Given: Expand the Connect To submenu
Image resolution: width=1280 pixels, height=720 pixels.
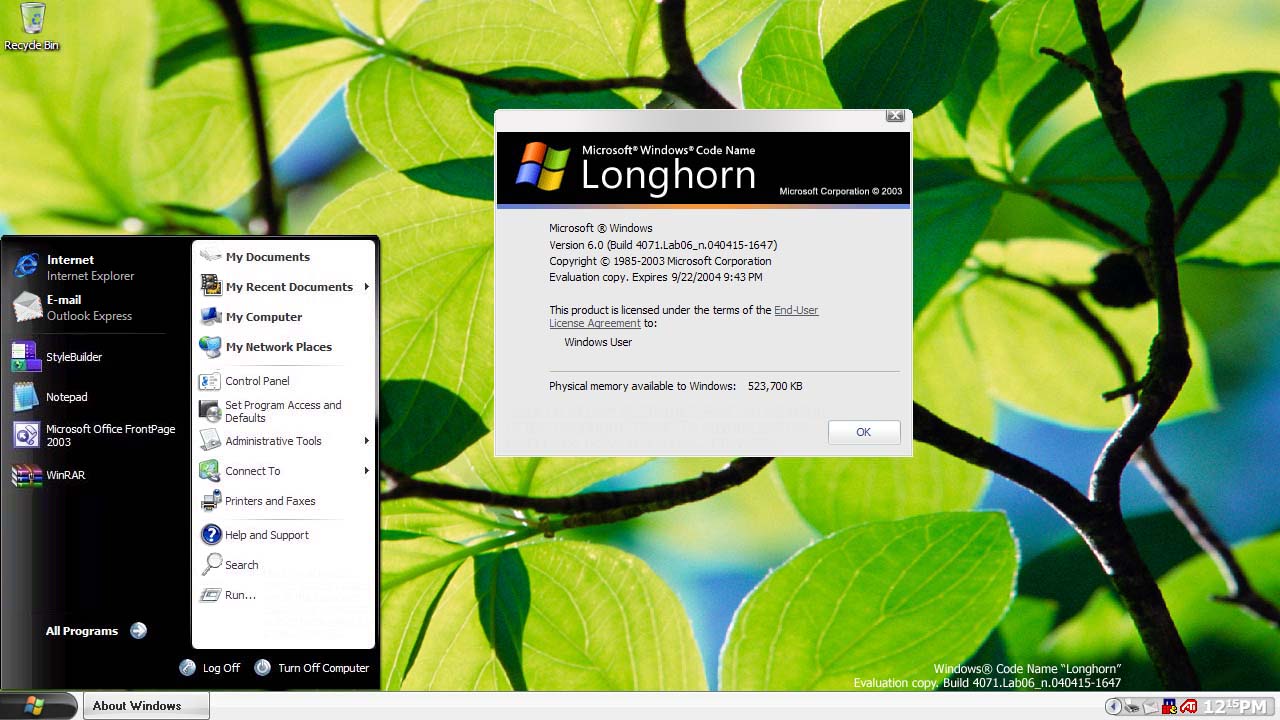Looking at the screenshot, I should [252, 470].
